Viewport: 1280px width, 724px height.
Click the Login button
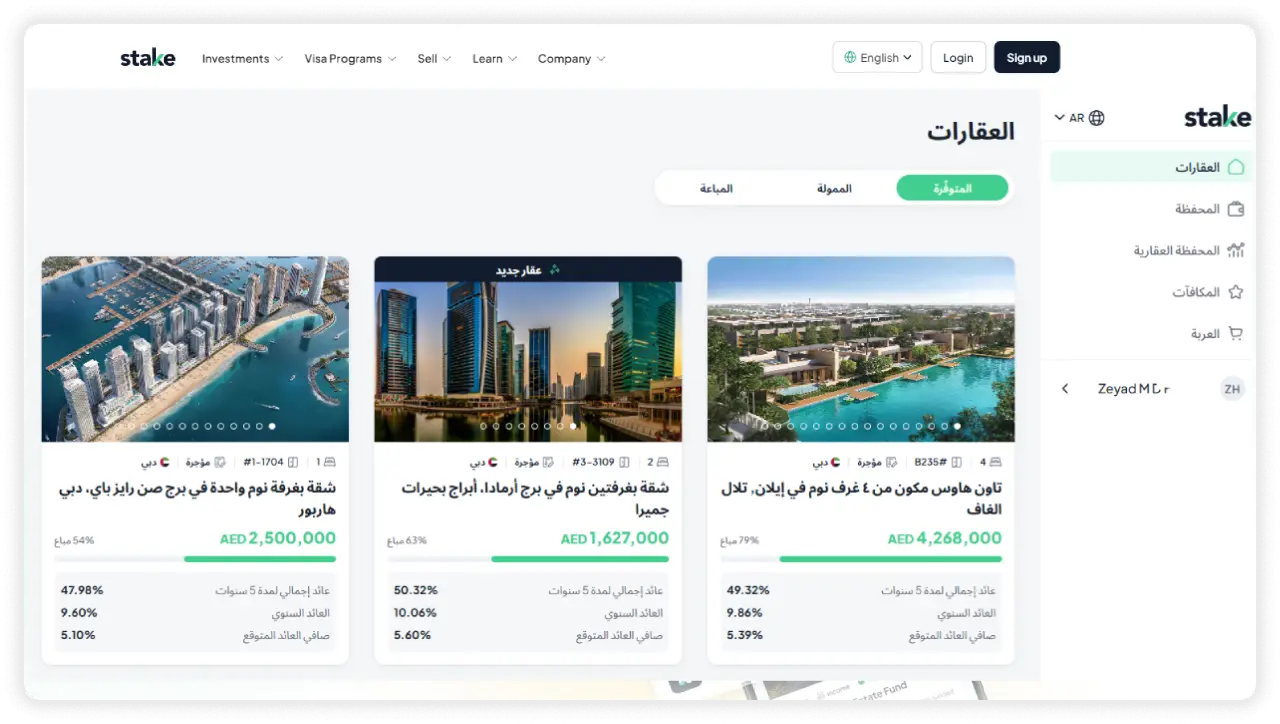[x=958, y=57]
